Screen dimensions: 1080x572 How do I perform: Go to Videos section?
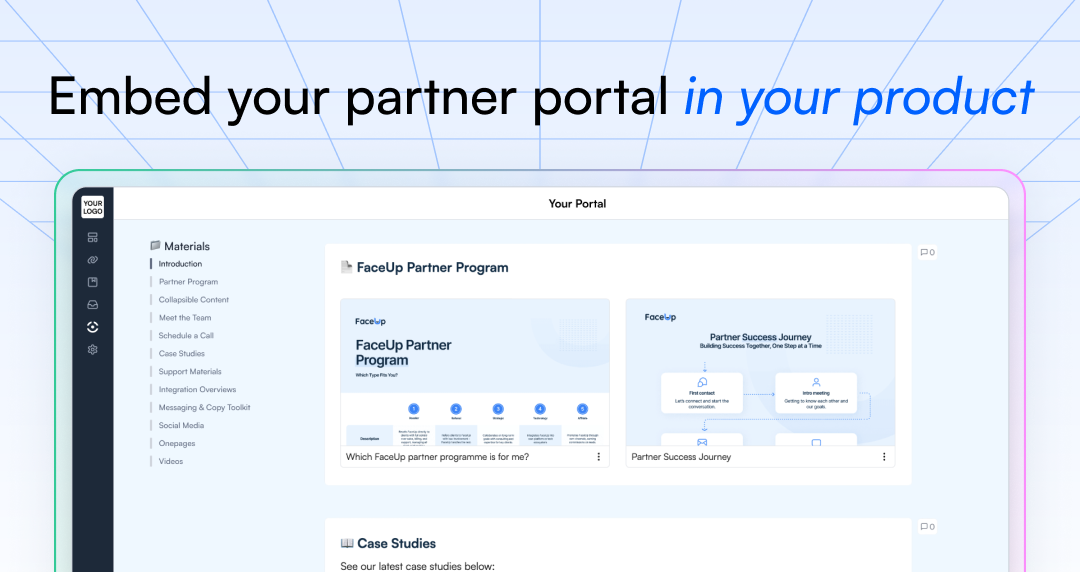(x=171, y=461)
